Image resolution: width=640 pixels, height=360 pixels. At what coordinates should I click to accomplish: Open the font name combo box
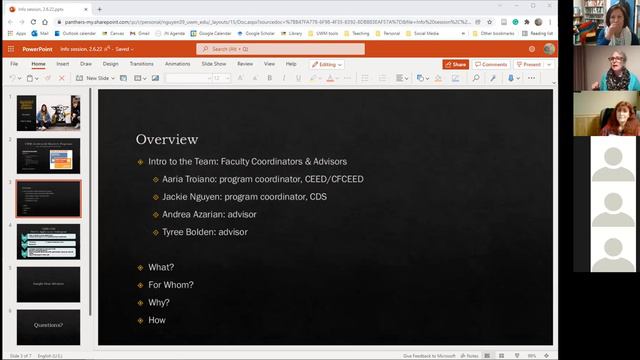coord(188,78)
